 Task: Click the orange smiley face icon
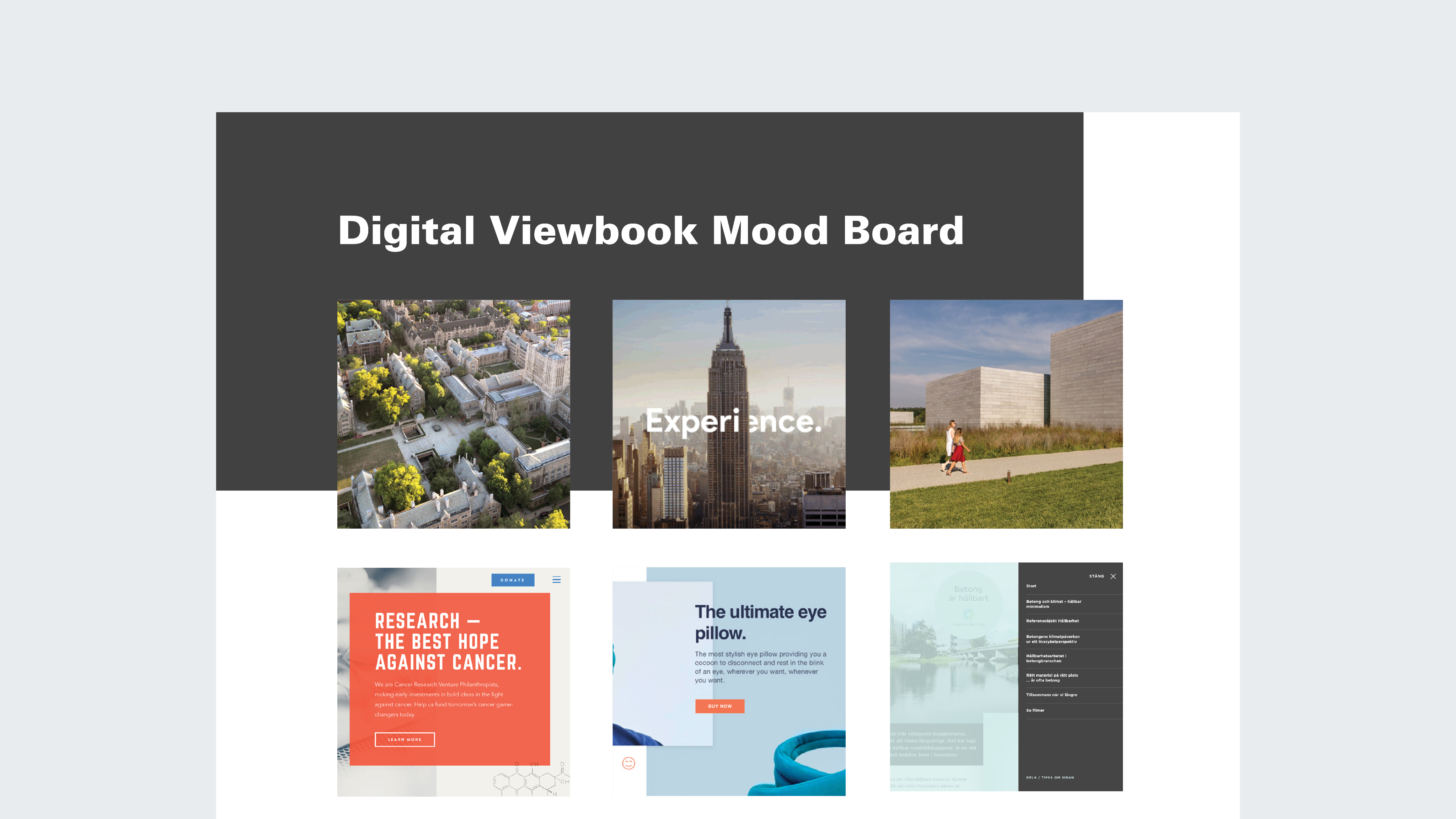[x=628, y=763]
